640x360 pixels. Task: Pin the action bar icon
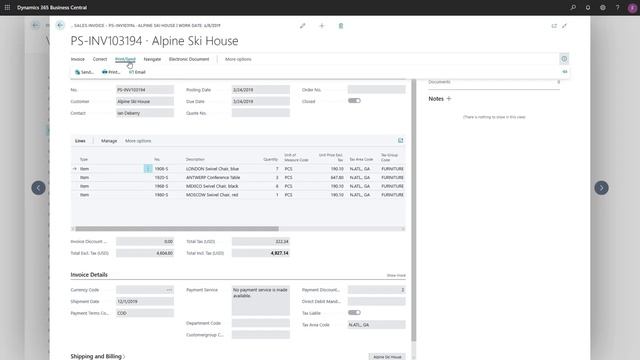565,72
